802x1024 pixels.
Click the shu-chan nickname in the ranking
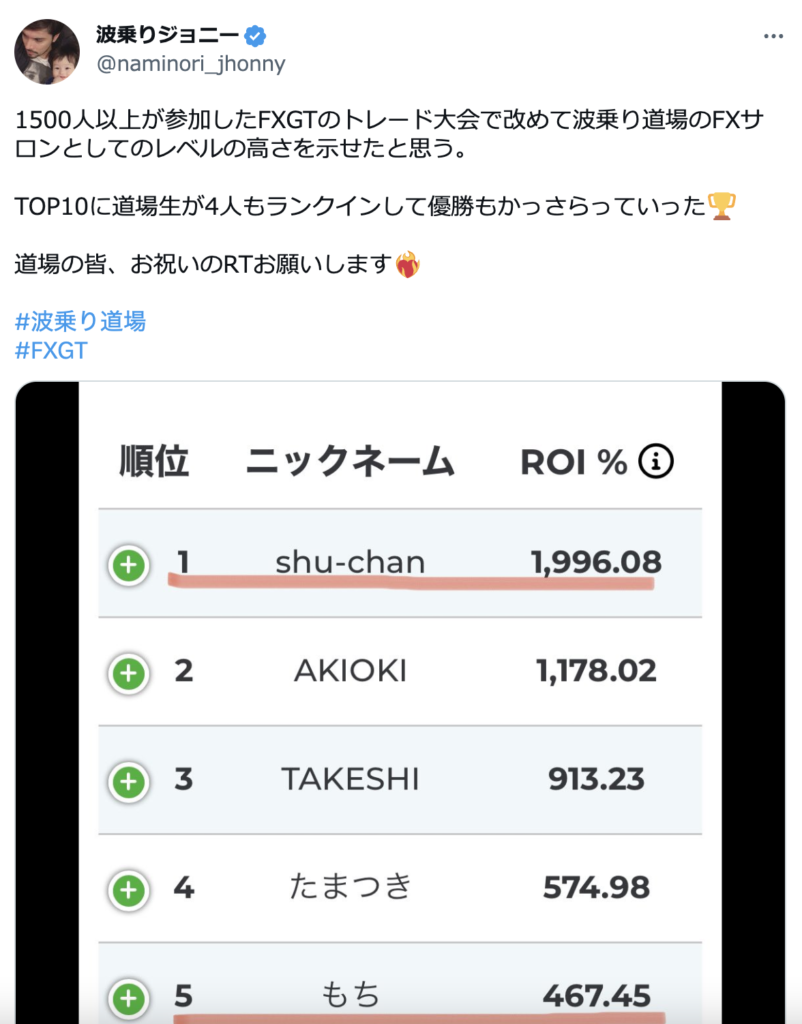pos(350,562)
